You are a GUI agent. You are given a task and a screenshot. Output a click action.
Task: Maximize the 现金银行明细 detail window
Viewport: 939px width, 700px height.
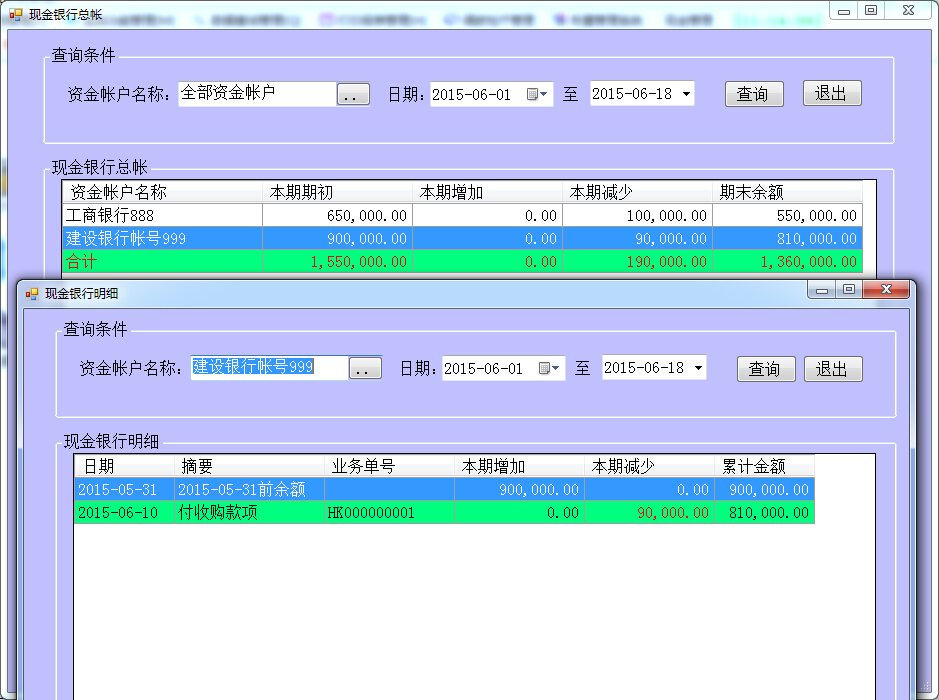click(x=849, y=290)
